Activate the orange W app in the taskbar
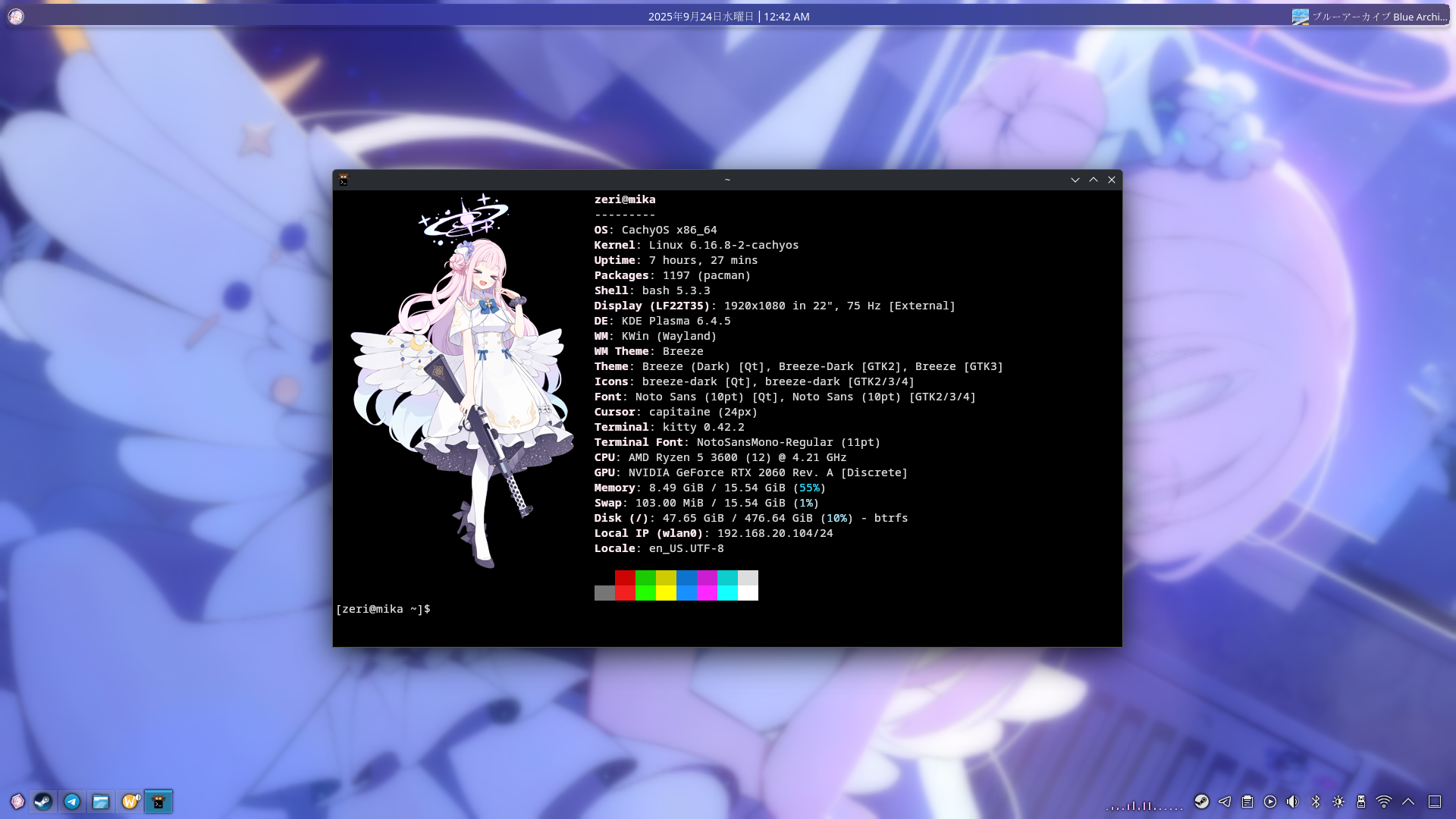This screenshot has width=1456, height=819. coord(130,802)
